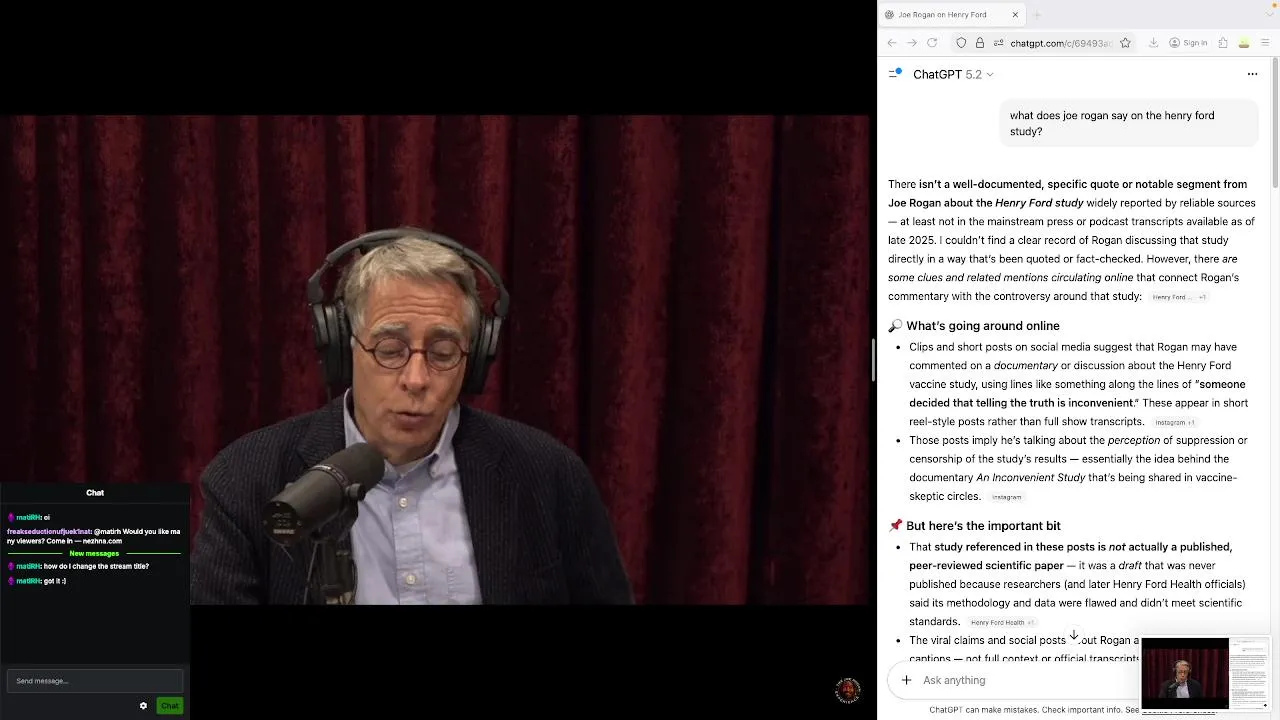Open the conversation three-dots options menu
Image resolution: width=1280 pixels, height=720 pixels.
pos(1252,74)
